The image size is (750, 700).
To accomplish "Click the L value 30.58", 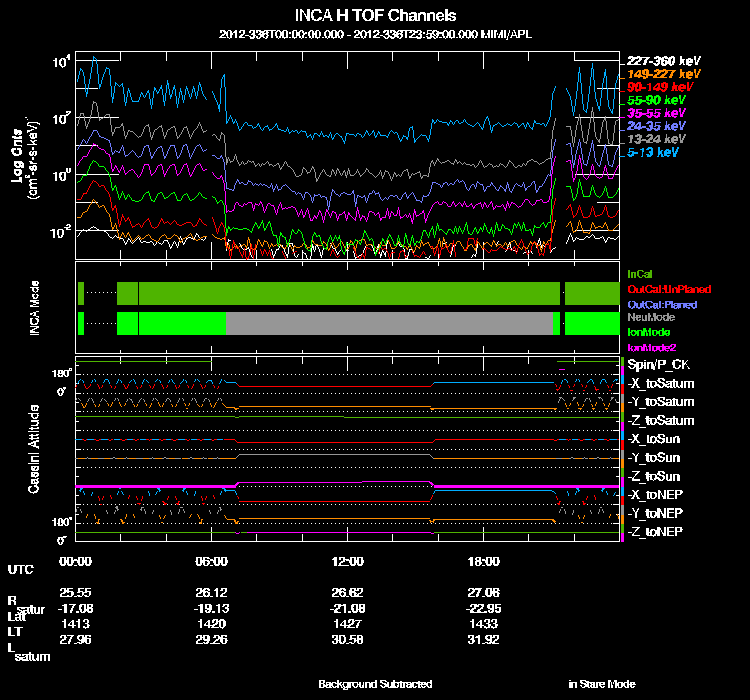I will click(x=348, y=640).
